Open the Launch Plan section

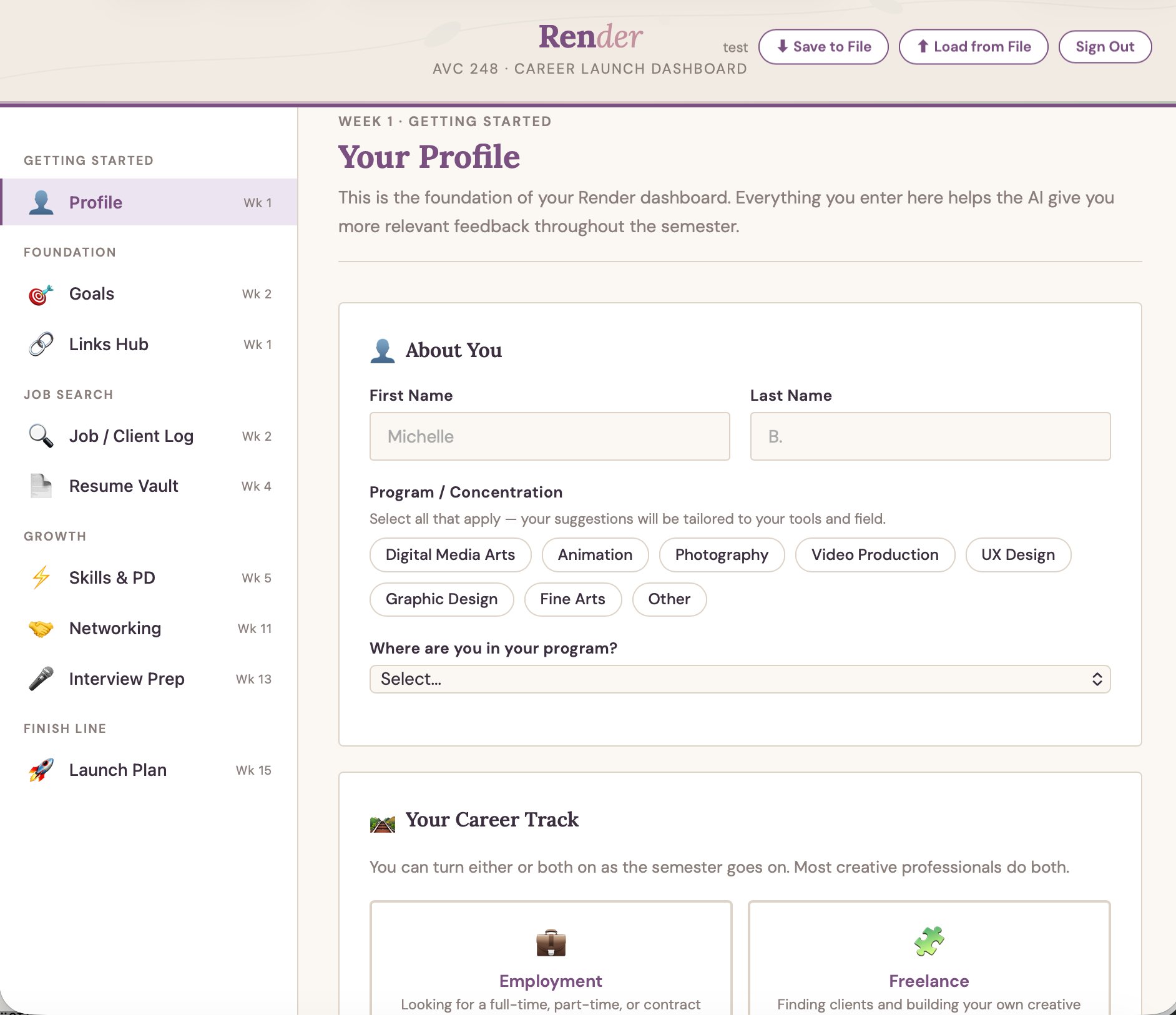(150, 770)
